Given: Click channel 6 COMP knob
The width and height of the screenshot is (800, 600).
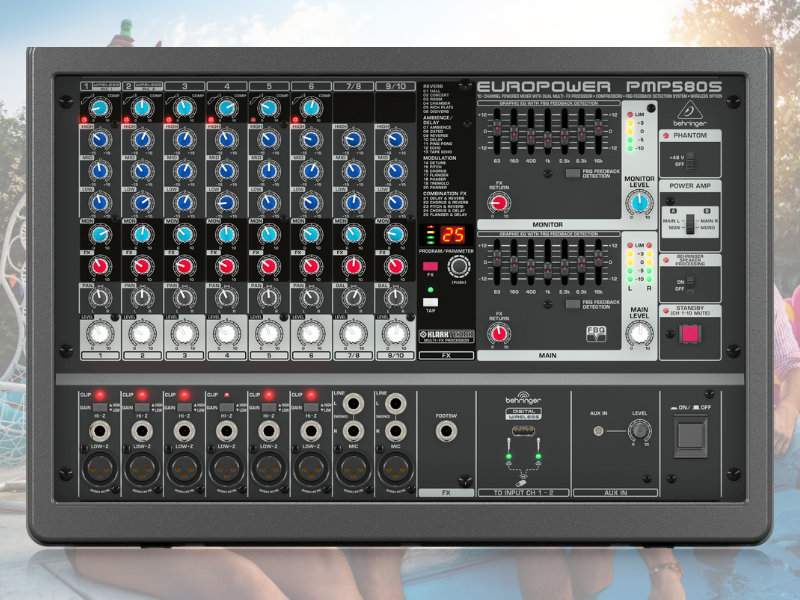Looking at the screenshot, I should point(311,108).
